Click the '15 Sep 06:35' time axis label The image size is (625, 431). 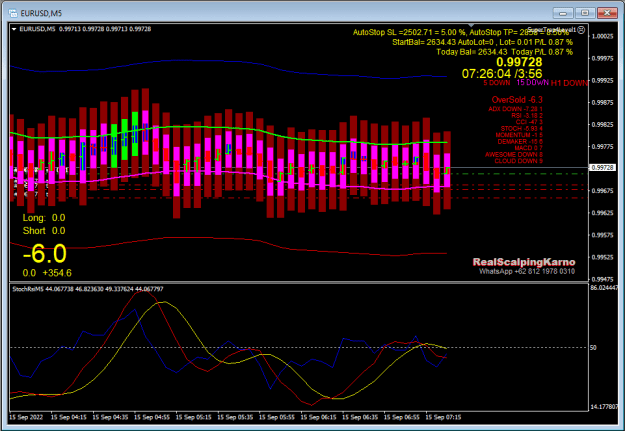360,417
